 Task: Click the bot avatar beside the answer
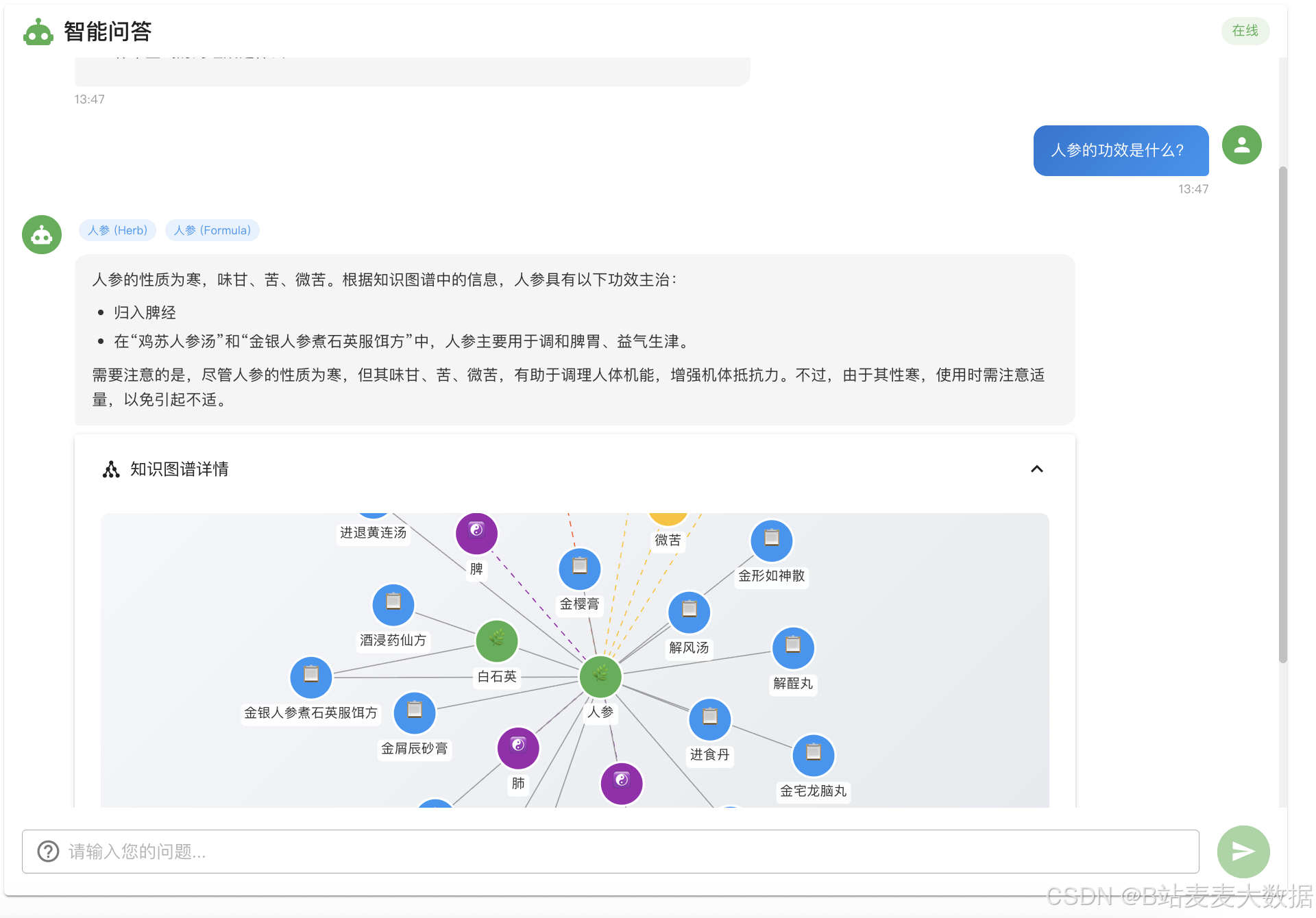coord(42,235)
